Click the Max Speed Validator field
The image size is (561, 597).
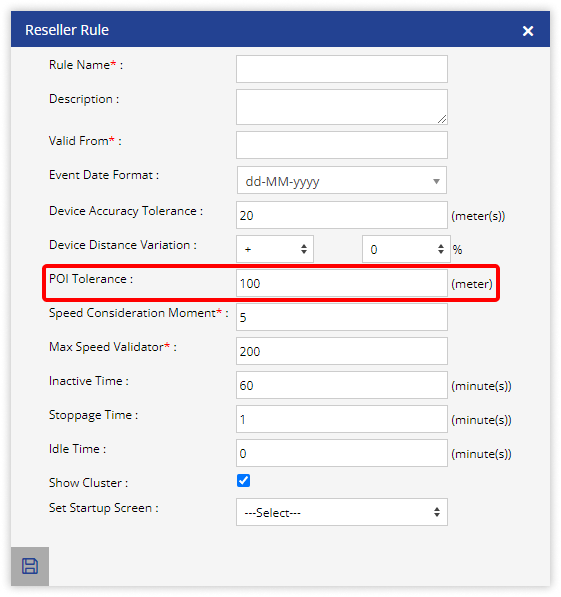(342, 351)
